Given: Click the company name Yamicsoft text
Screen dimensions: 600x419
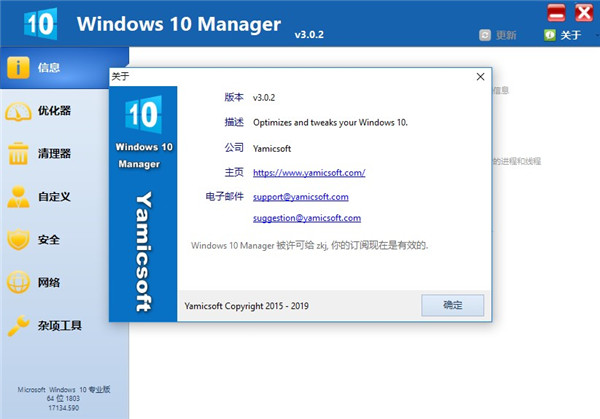Looking at the screenshot, I should pyautogui.click(x=272, y=148).
